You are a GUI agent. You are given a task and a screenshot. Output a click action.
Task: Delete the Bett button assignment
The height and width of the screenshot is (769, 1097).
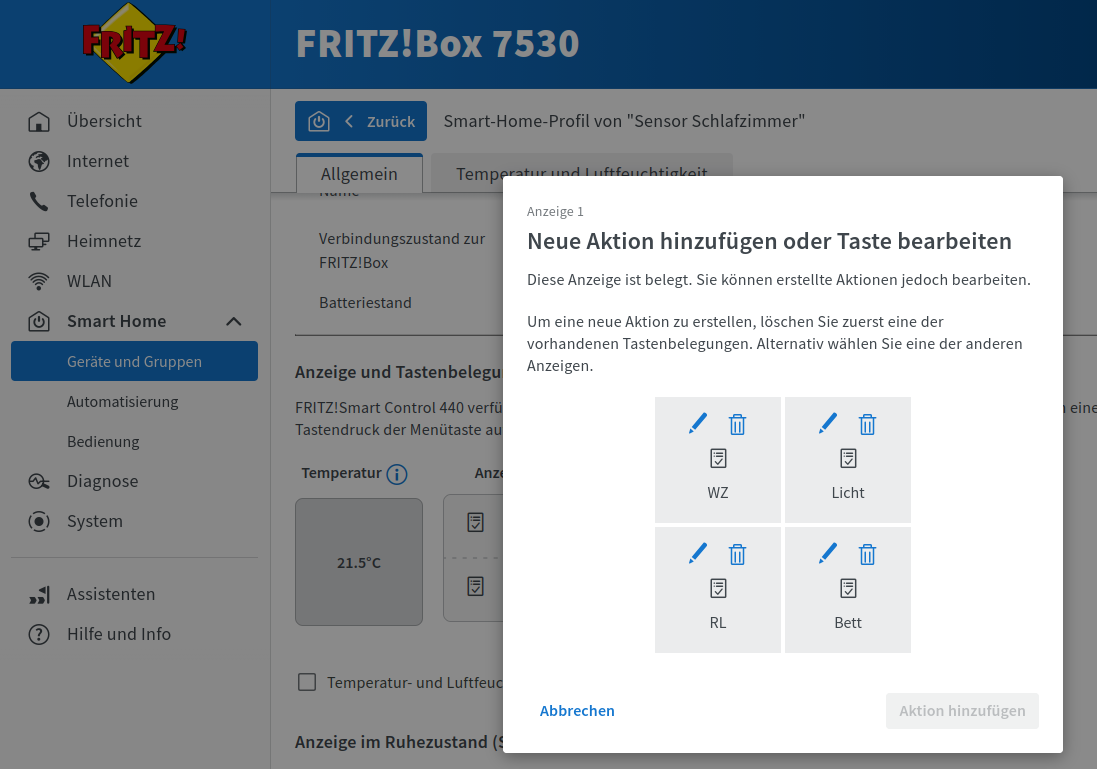[x=868, y=554]
